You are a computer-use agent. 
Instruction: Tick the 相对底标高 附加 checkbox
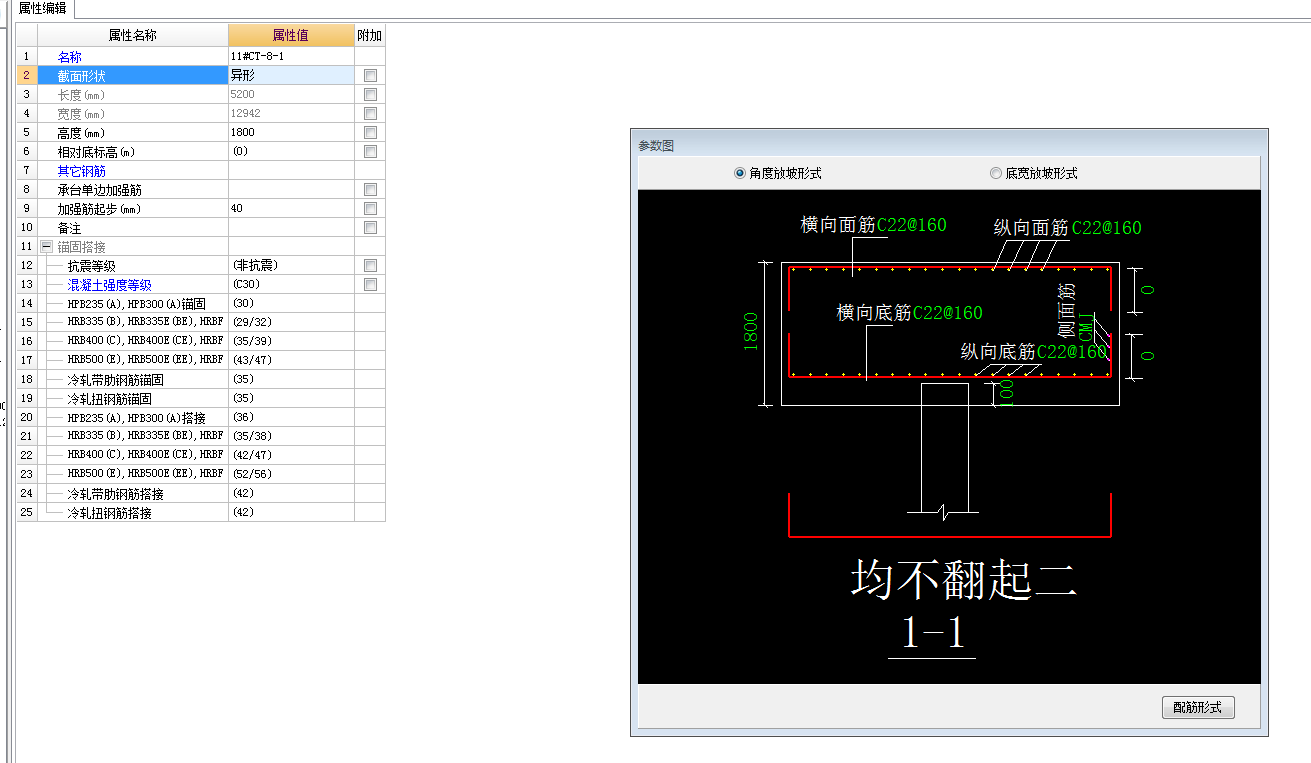pos(370,151)
